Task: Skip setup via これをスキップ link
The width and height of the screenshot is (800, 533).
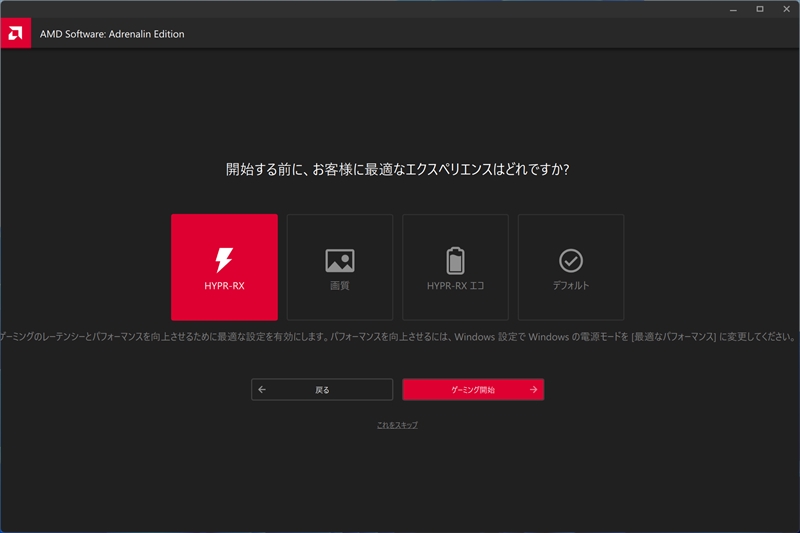Action: pyautogui.click(x=397, y=425)
